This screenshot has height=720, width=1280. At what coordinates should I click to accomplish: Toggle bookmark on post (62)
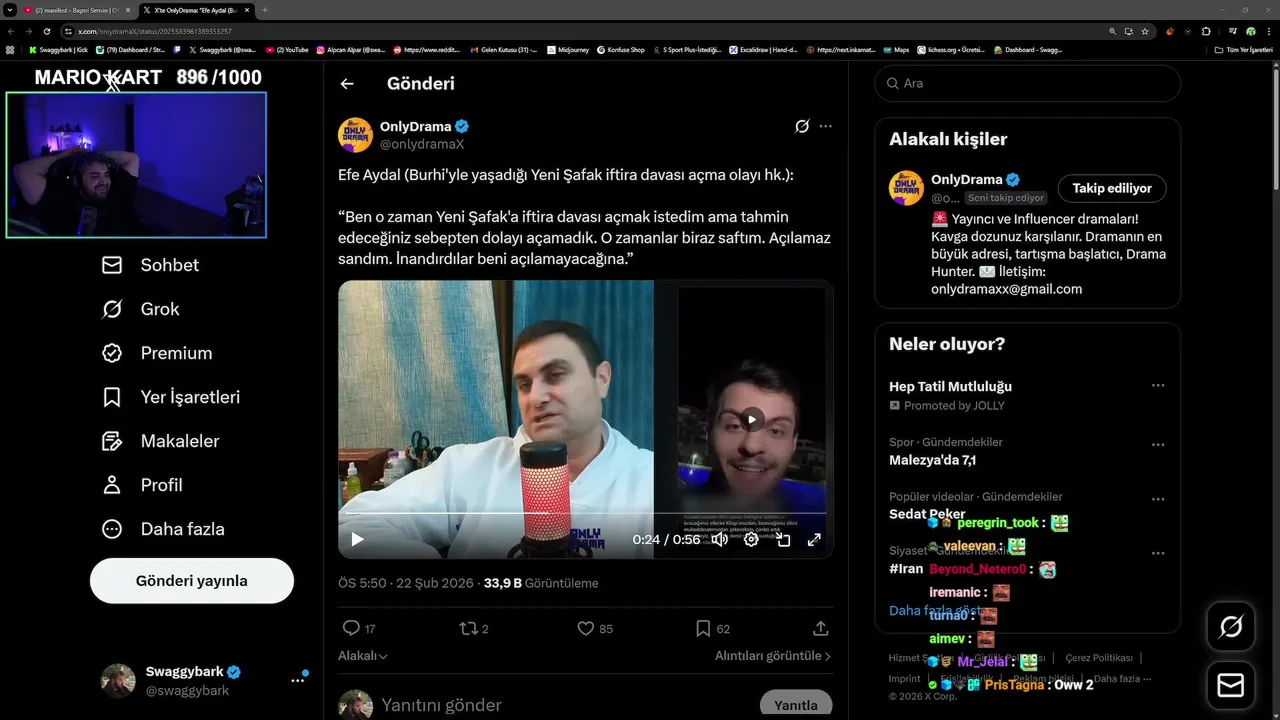tap(703, 628)
